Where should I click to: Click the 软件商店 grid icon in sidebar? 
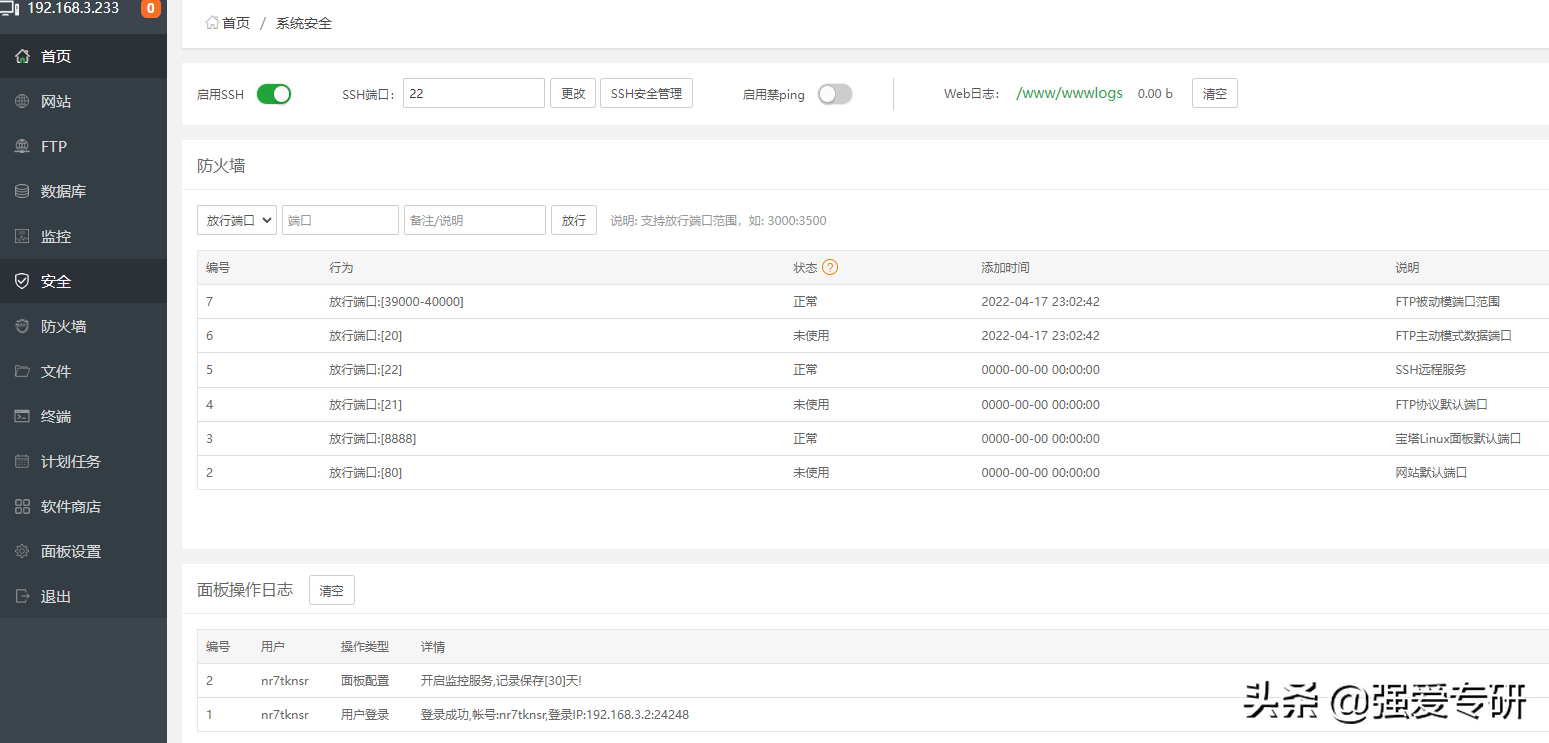point(22,506)
